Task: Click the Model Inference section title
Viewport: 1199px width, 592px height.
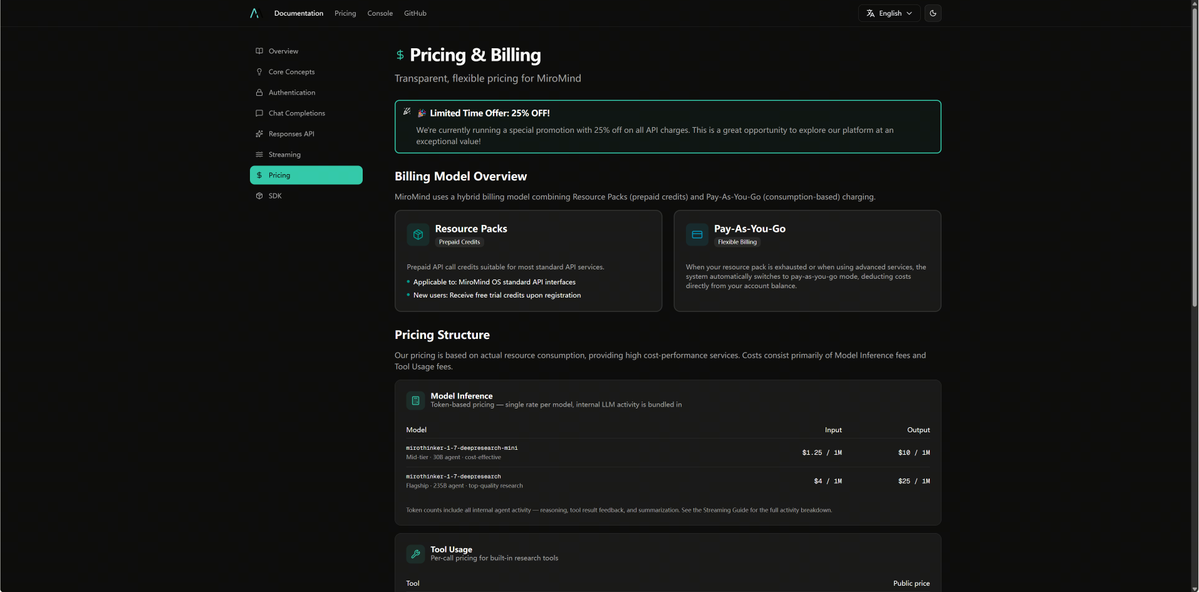Action: [x=461, y=395]
